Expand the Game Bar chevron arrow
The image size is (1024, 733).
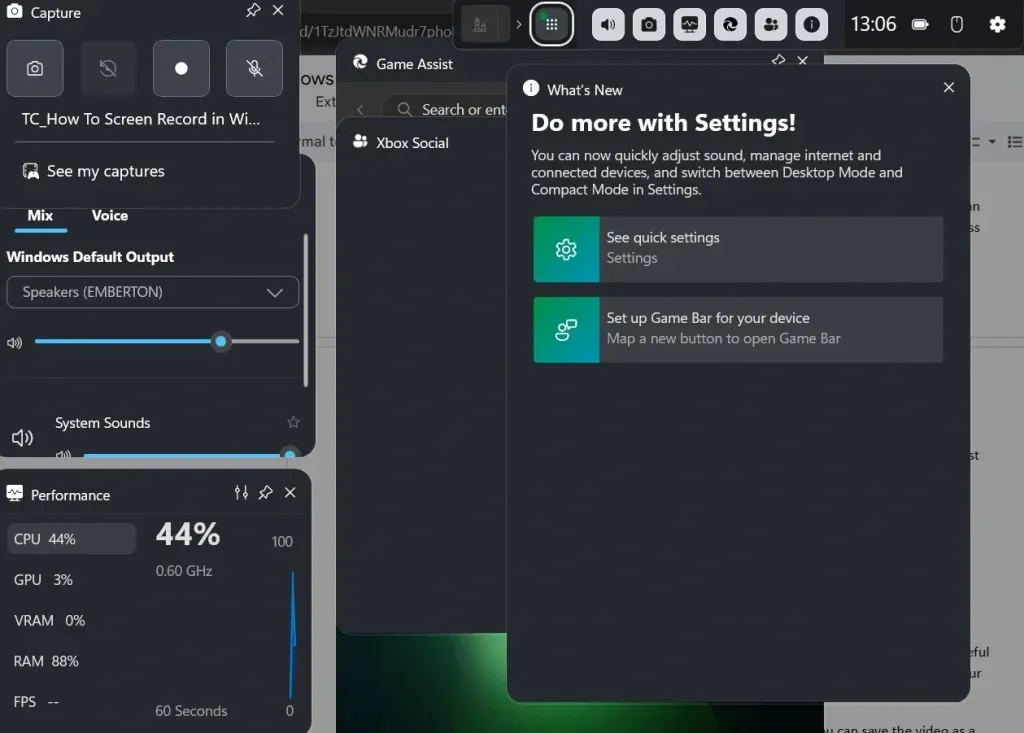click(x=518, y=24)
